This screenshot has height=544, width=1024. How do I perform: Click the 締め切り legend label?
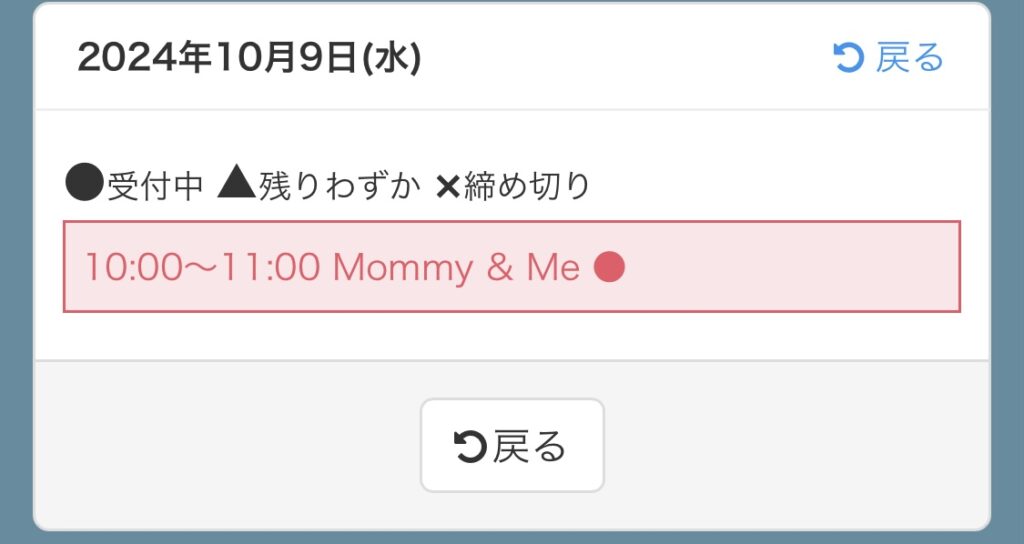[x=526, y=186]
